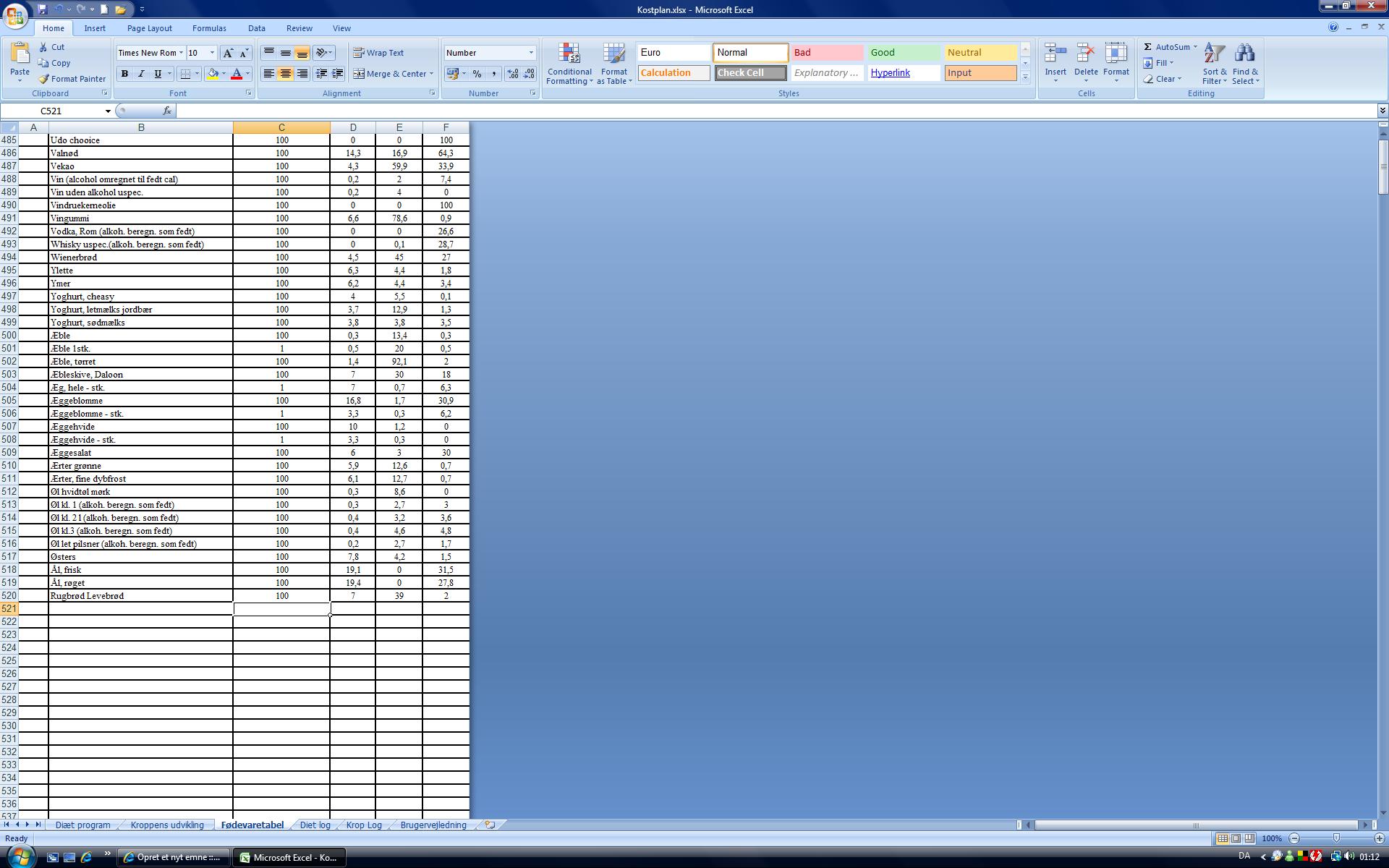Click the insert function fx icon
1389x868 pixels.
(x=167, y=111)
